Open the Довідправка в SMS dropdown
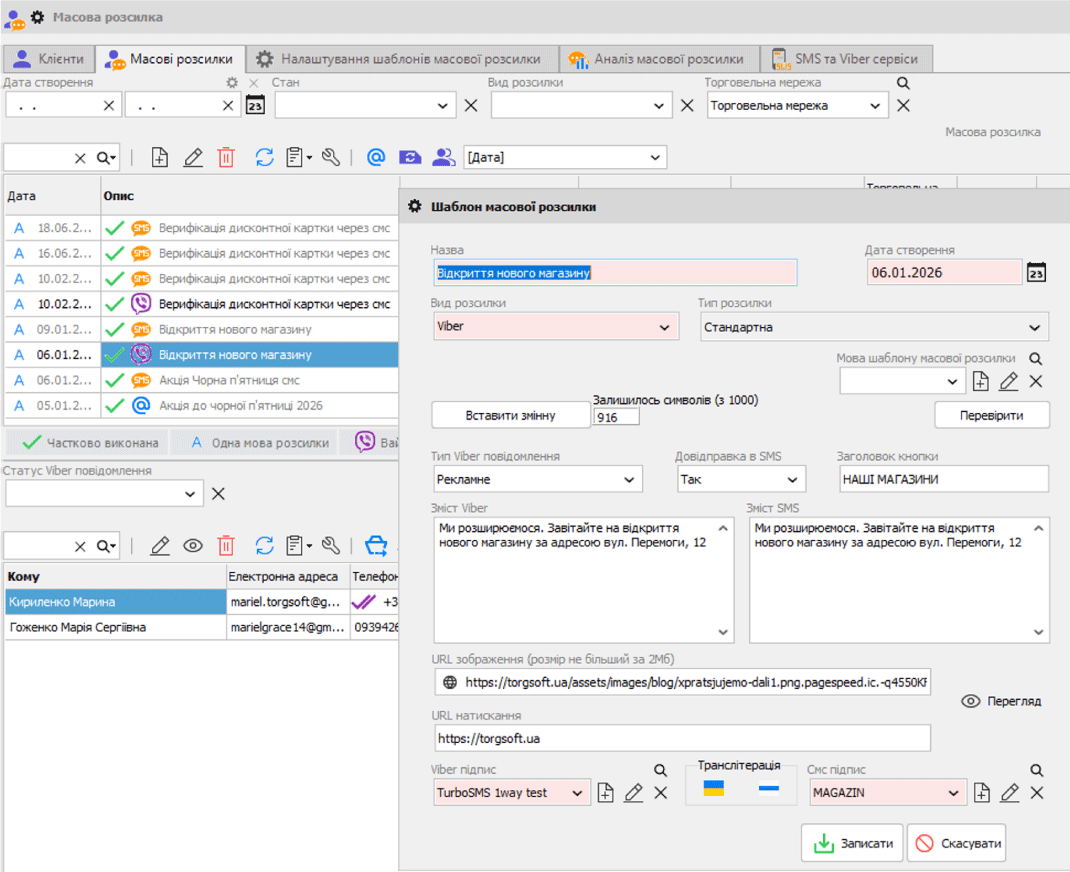 click(x=792, y=480)
